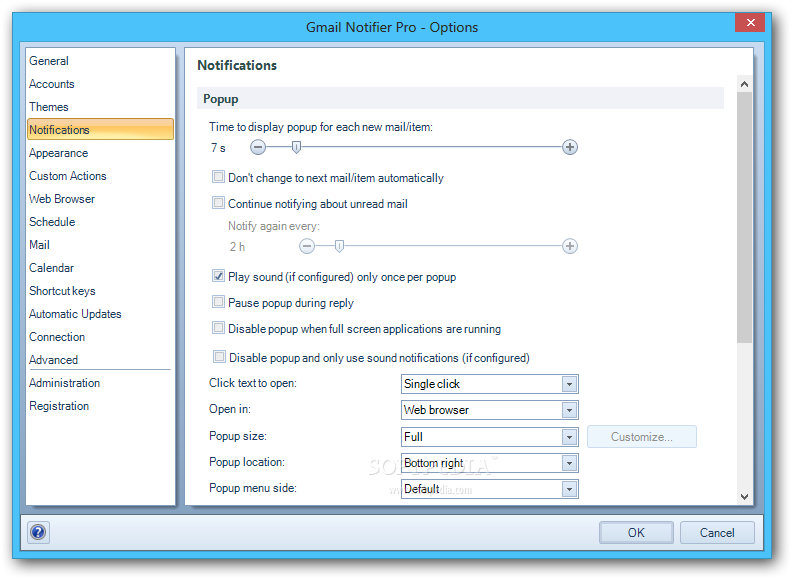Click the scrollbar up arrow

pos(744,84)
